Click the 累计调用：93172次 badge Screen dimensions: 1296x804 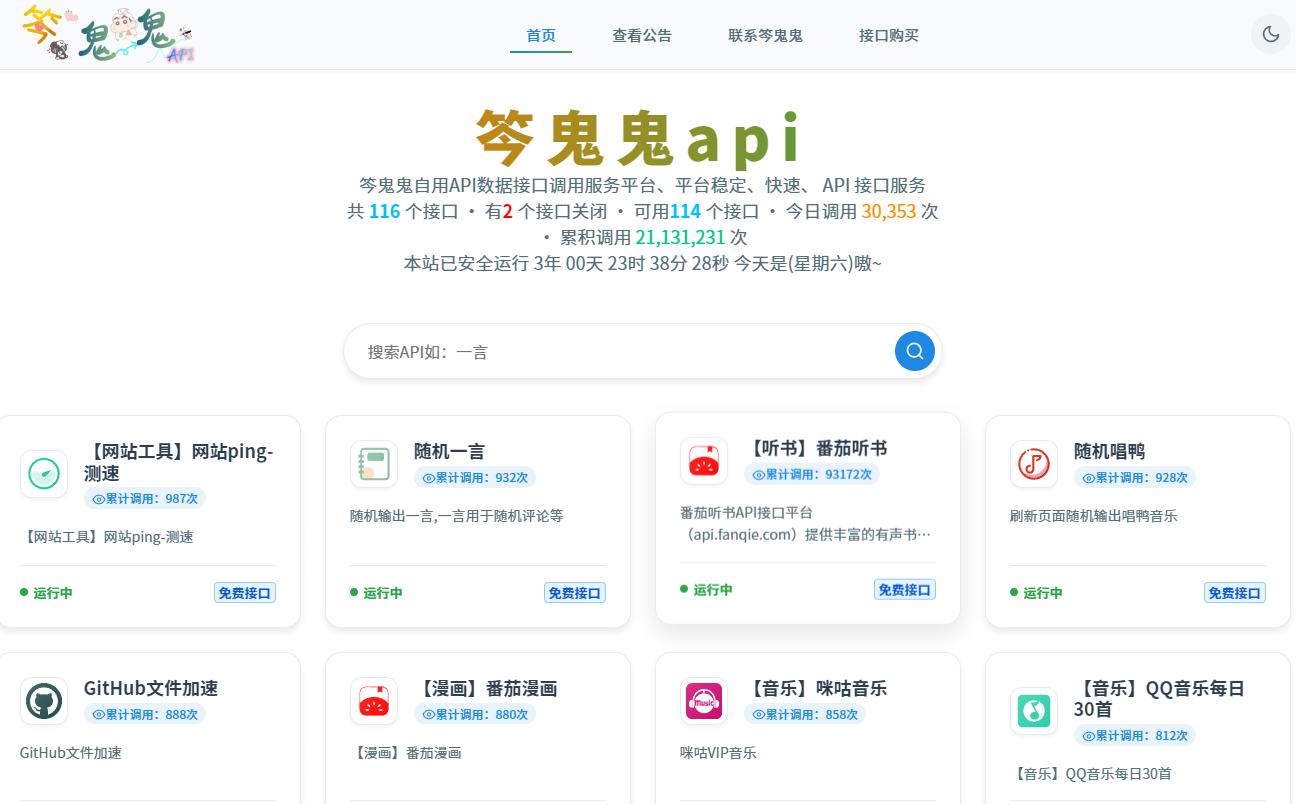[812, 474]
